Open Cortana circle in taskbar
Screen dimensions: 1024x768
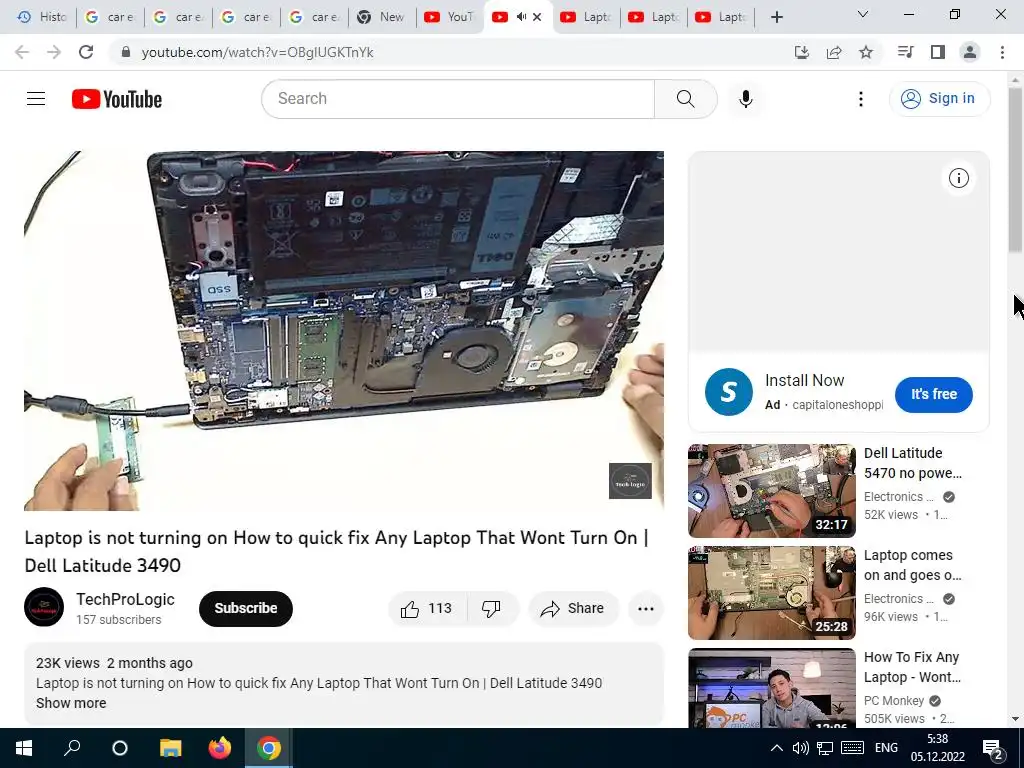pos(120,748)
